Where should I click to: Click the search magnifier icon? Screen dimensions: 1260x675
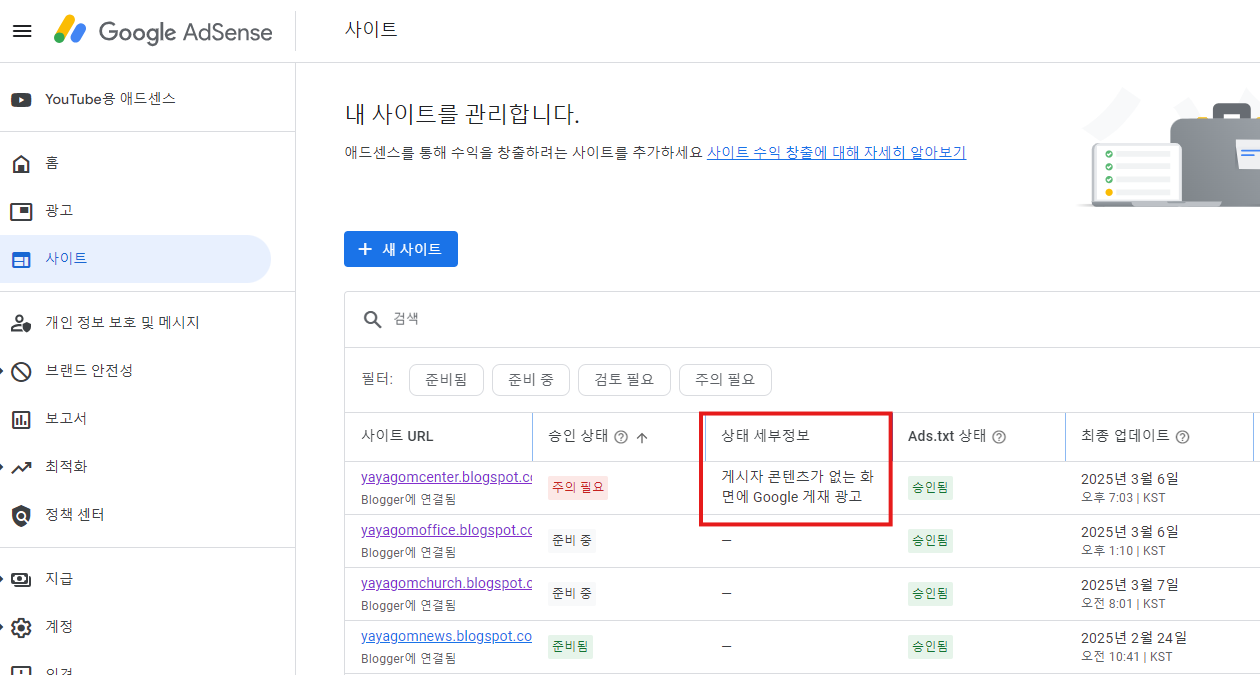[x=373, y=319]
